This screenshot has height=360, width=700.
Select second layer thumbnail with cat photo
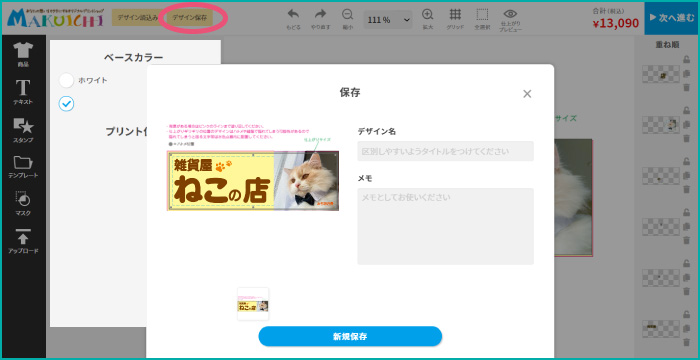pos(661,125)
